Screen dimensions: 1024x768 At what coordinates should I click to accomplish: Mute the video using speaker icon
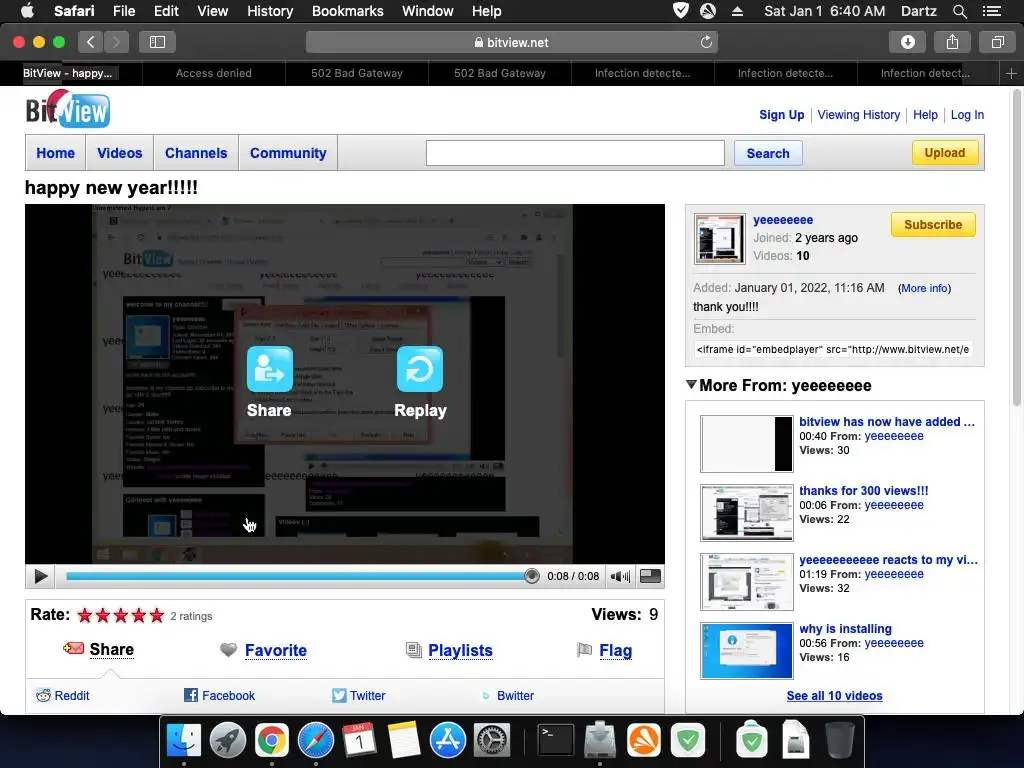[x=620, y=576]
